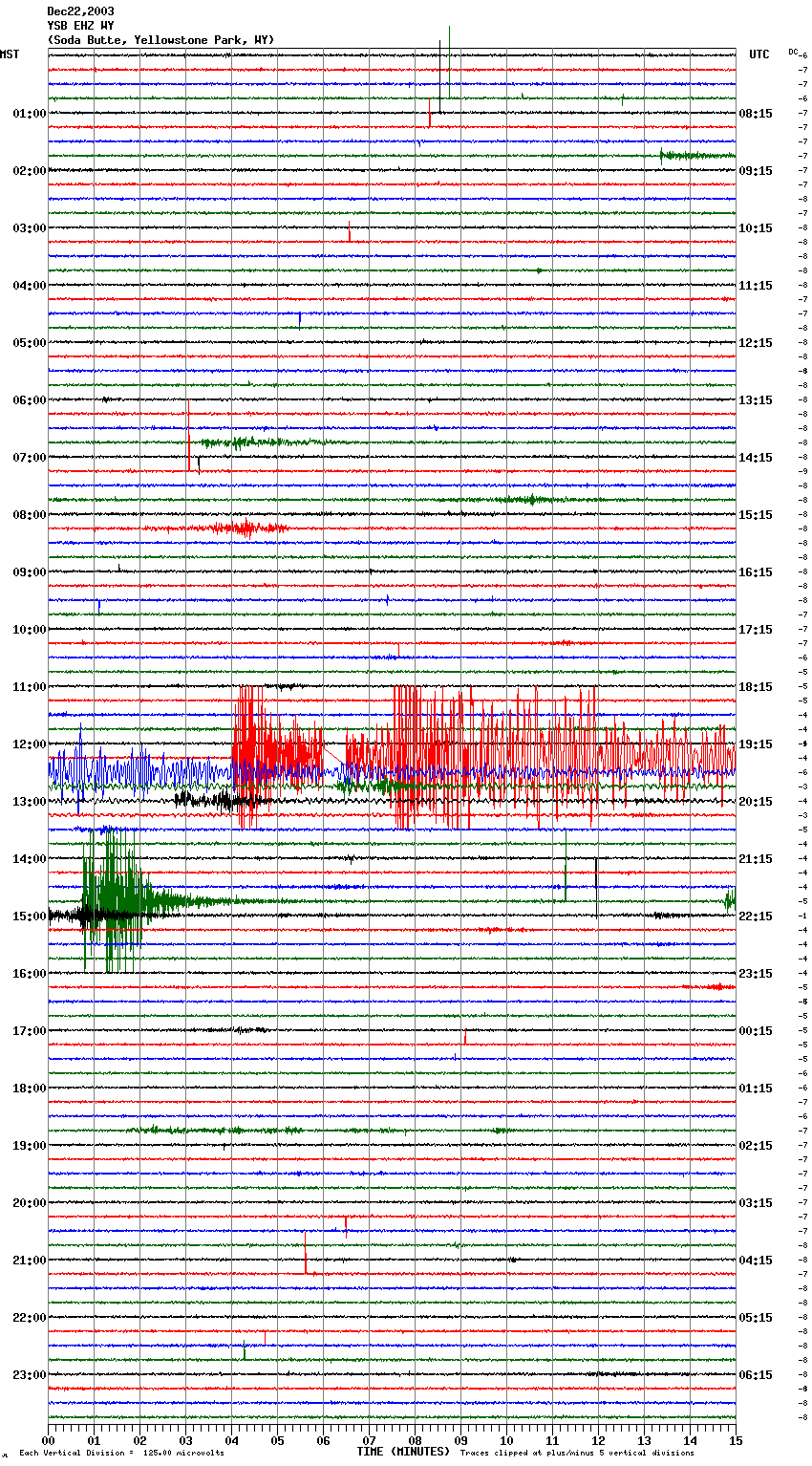This screenshot has width=812, height=1466.
Task: Click bottom axis minute tick label '05'
Action: pyautogui.click(x=277, y=1440)
